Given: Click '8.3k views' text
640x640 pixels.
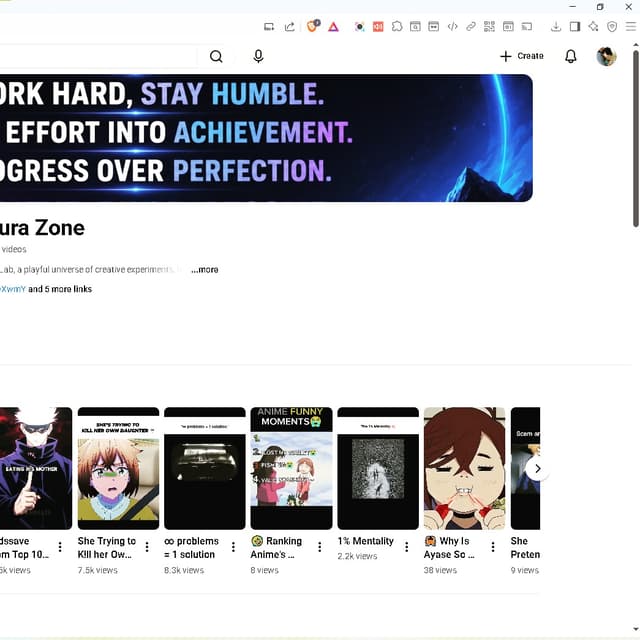Looking at the screenshot, I should 184,570.
